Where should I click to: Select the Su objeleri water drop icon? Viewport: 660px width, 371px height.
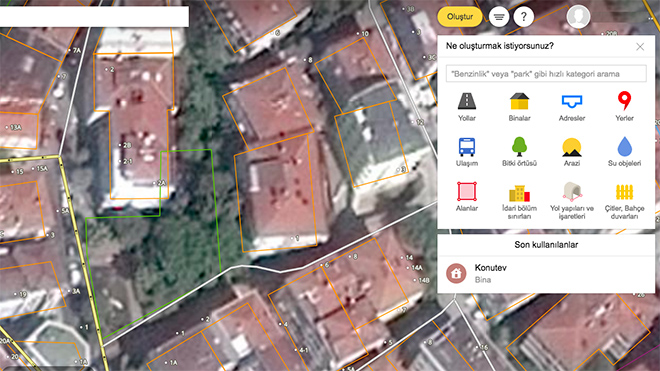point(624,147)
